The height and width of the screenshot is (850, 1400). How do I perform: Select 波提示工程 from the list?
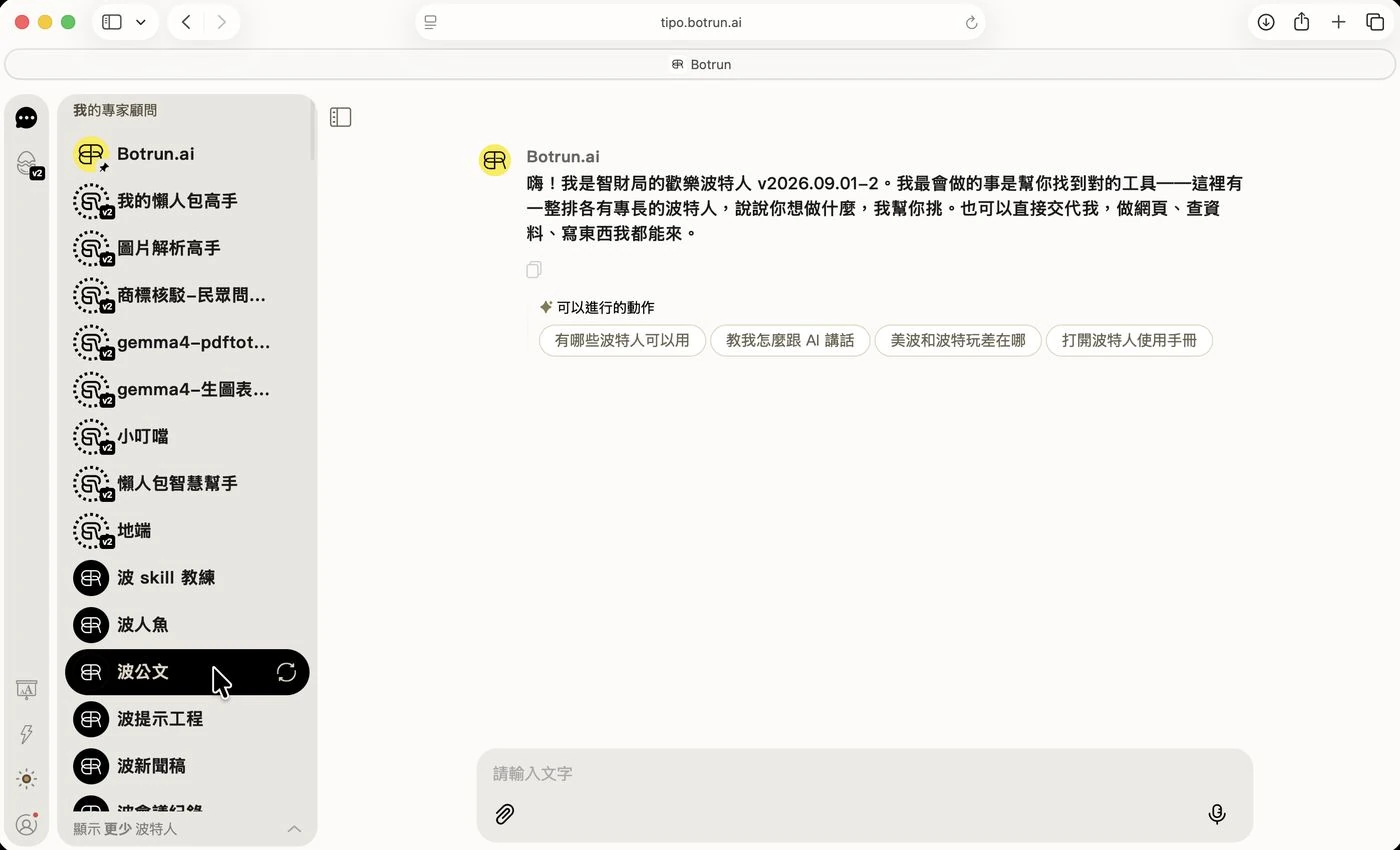(187, 719)
